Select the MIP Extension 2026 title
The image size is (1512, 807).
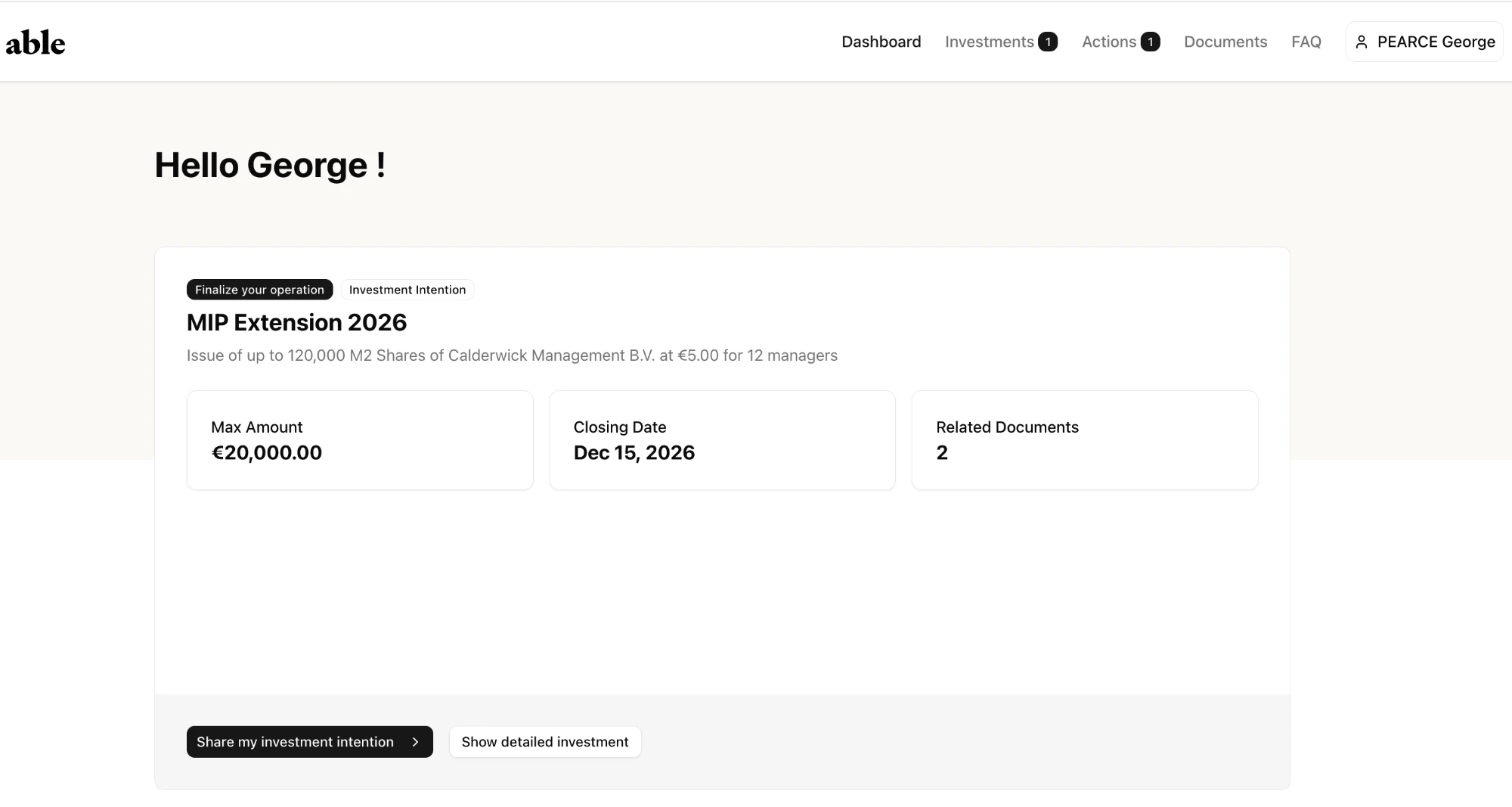(x=296, y=322)
